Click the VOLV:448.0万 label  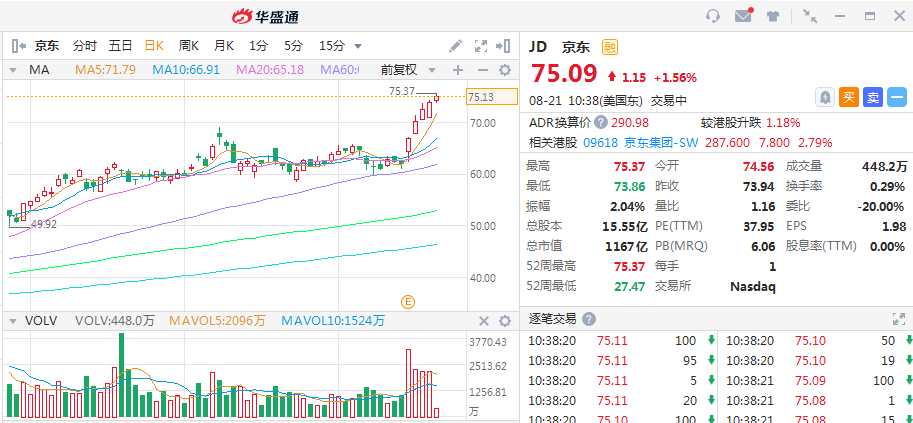tap(115, 321)
